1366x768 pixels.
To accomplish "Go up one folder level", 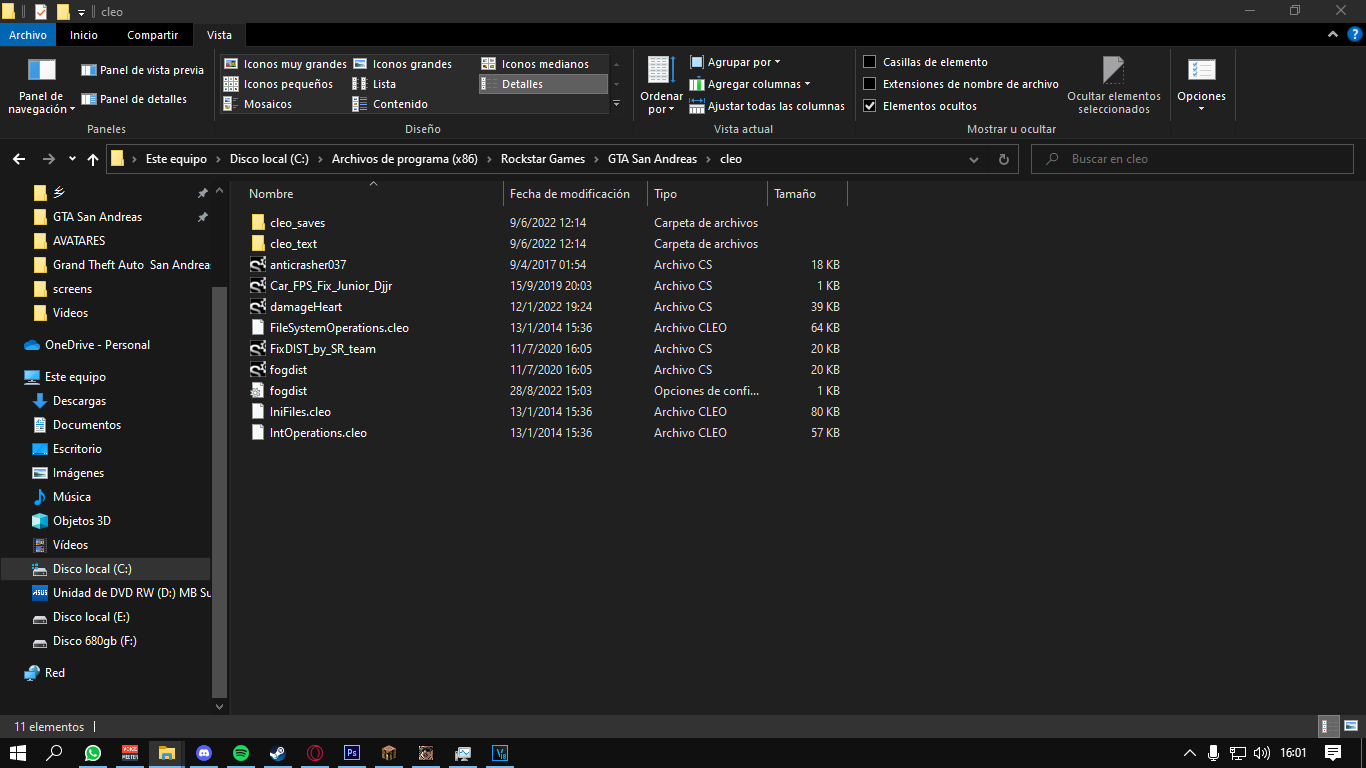I will pos(93,159).
